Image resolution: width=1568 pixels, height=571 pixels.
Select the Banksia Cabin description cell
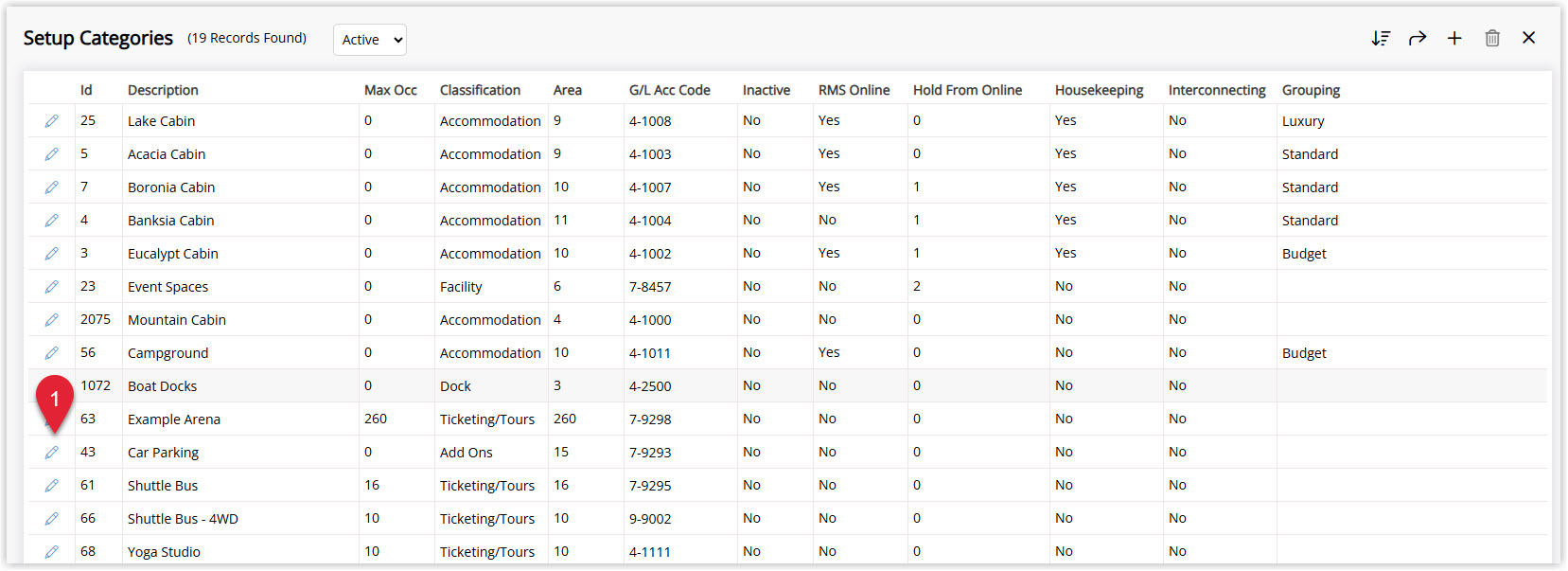coord(170,221)
